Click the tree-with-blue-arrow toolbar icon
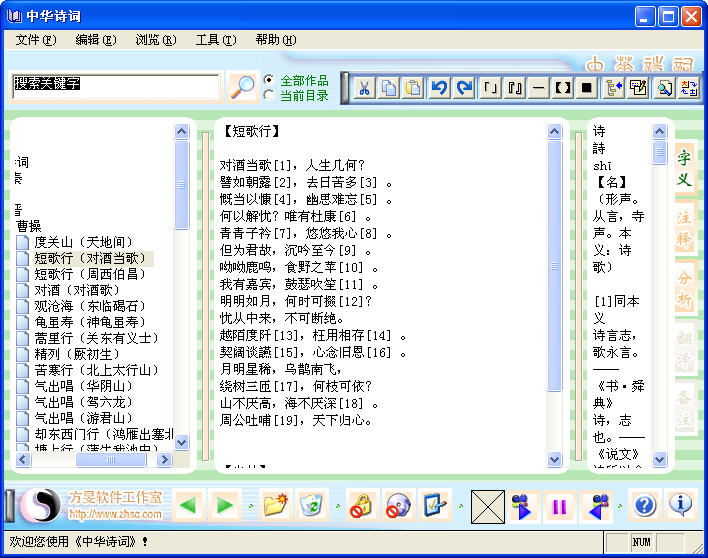Viewport: 708px width, 558px height. click(614, 88)
